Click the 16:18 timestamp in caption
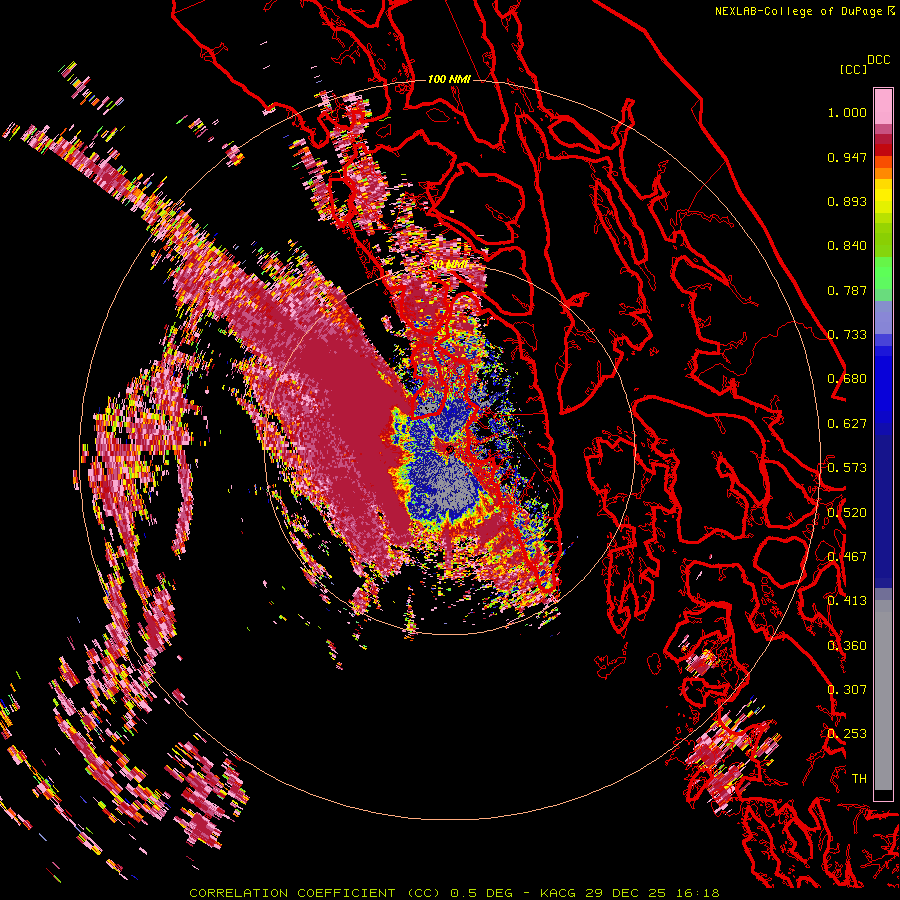Viewport: 900px width, 900px height. coord(697,893)
